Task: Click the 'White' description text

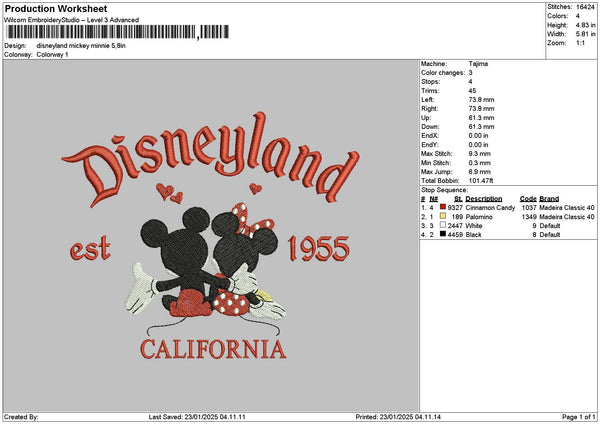Action: 474,225
